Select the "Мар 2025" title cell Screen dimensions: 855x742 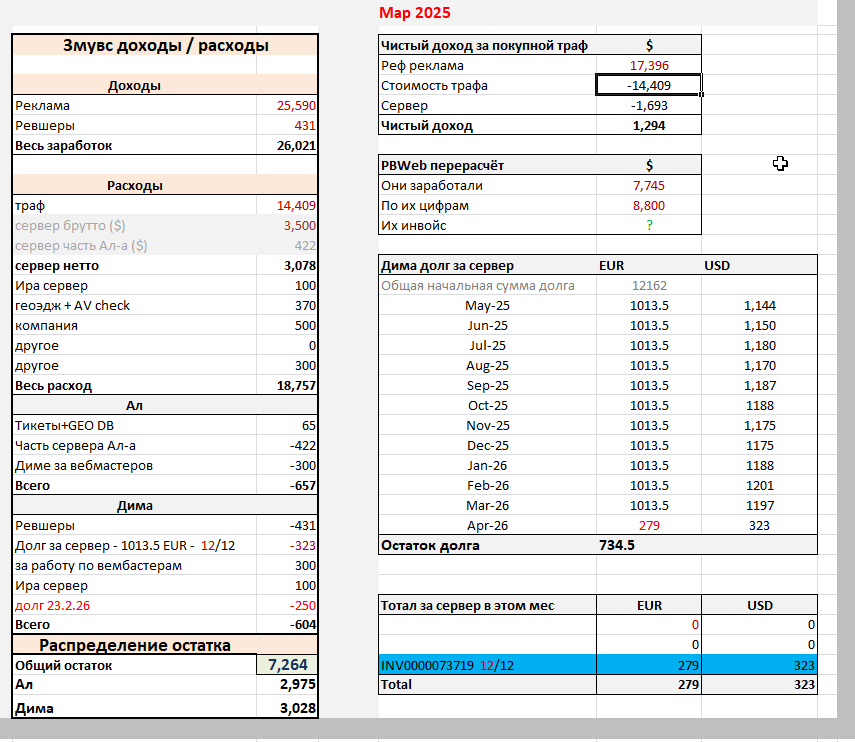[x=415, y=13]
